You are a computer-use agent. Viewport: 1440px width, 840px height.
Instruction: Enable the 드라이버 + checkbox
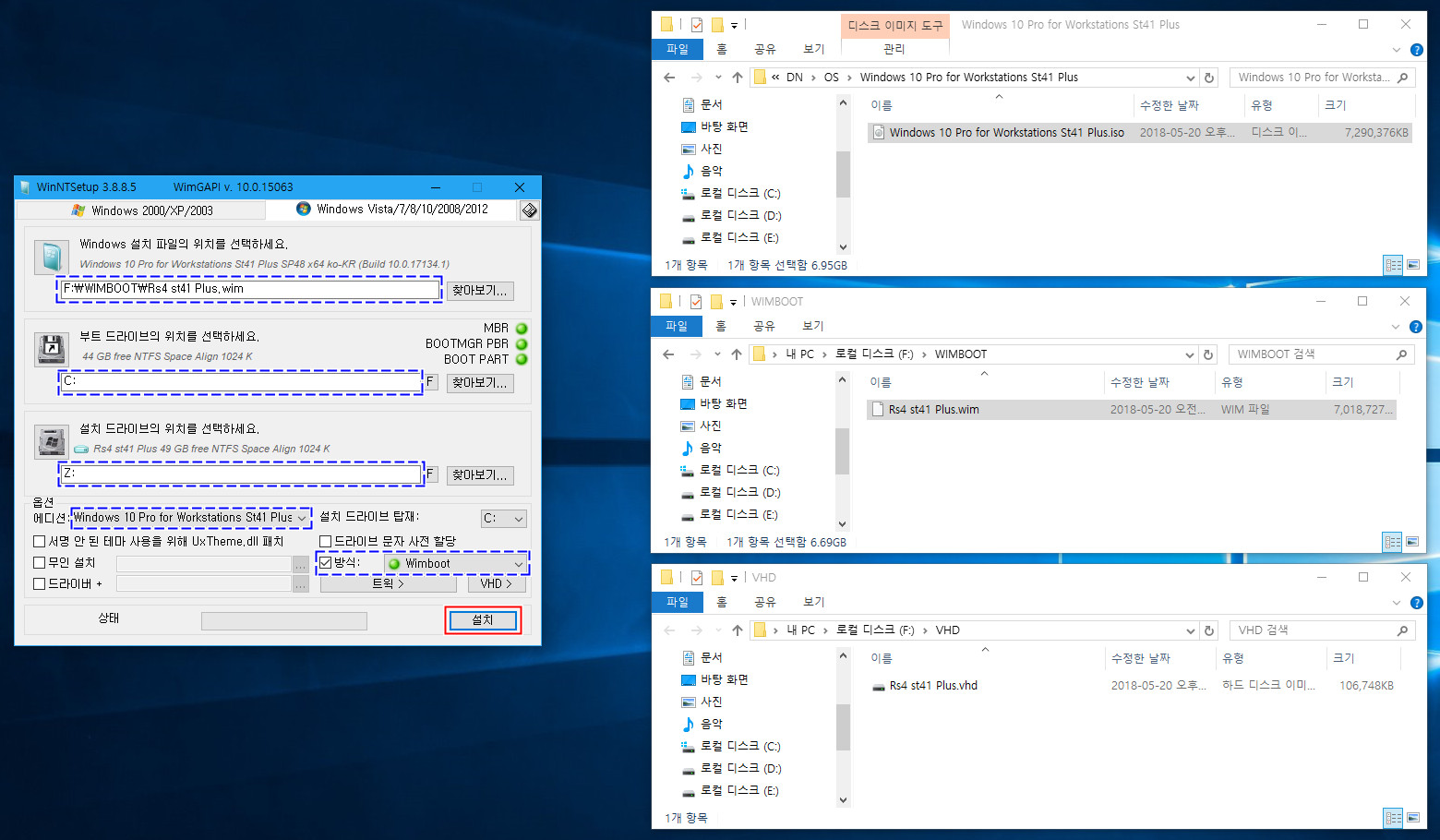(40, 583)
